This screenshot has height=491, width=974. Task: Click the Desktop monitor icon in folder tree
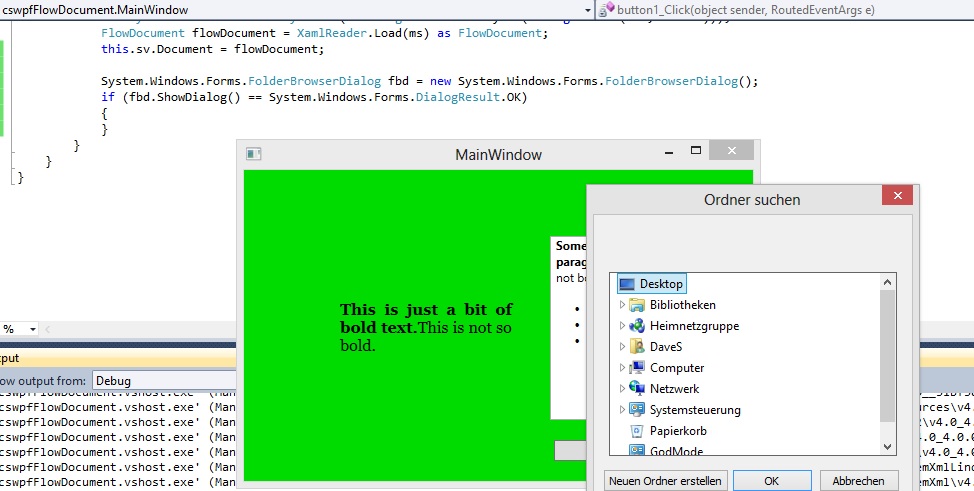click(627, 284)
